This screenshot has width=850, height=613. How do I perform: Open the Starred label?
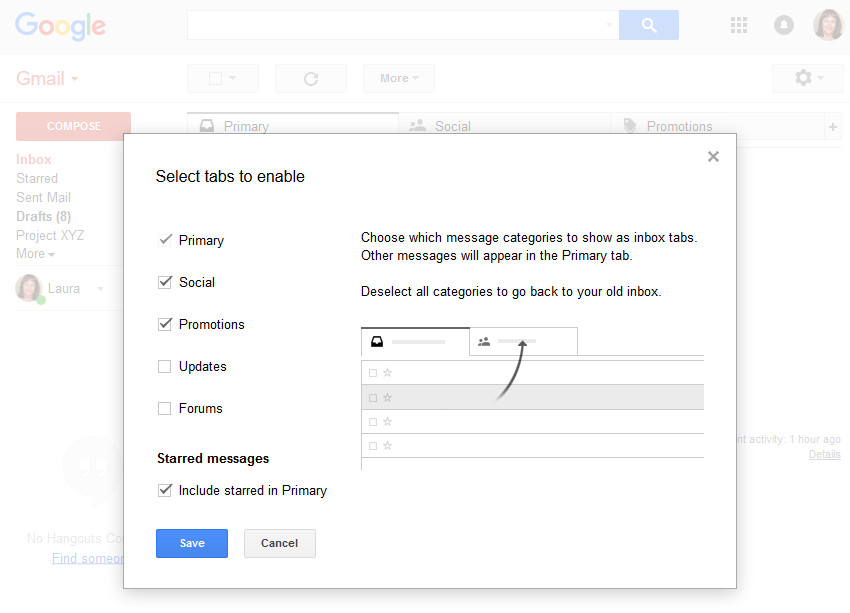(37, 178)
